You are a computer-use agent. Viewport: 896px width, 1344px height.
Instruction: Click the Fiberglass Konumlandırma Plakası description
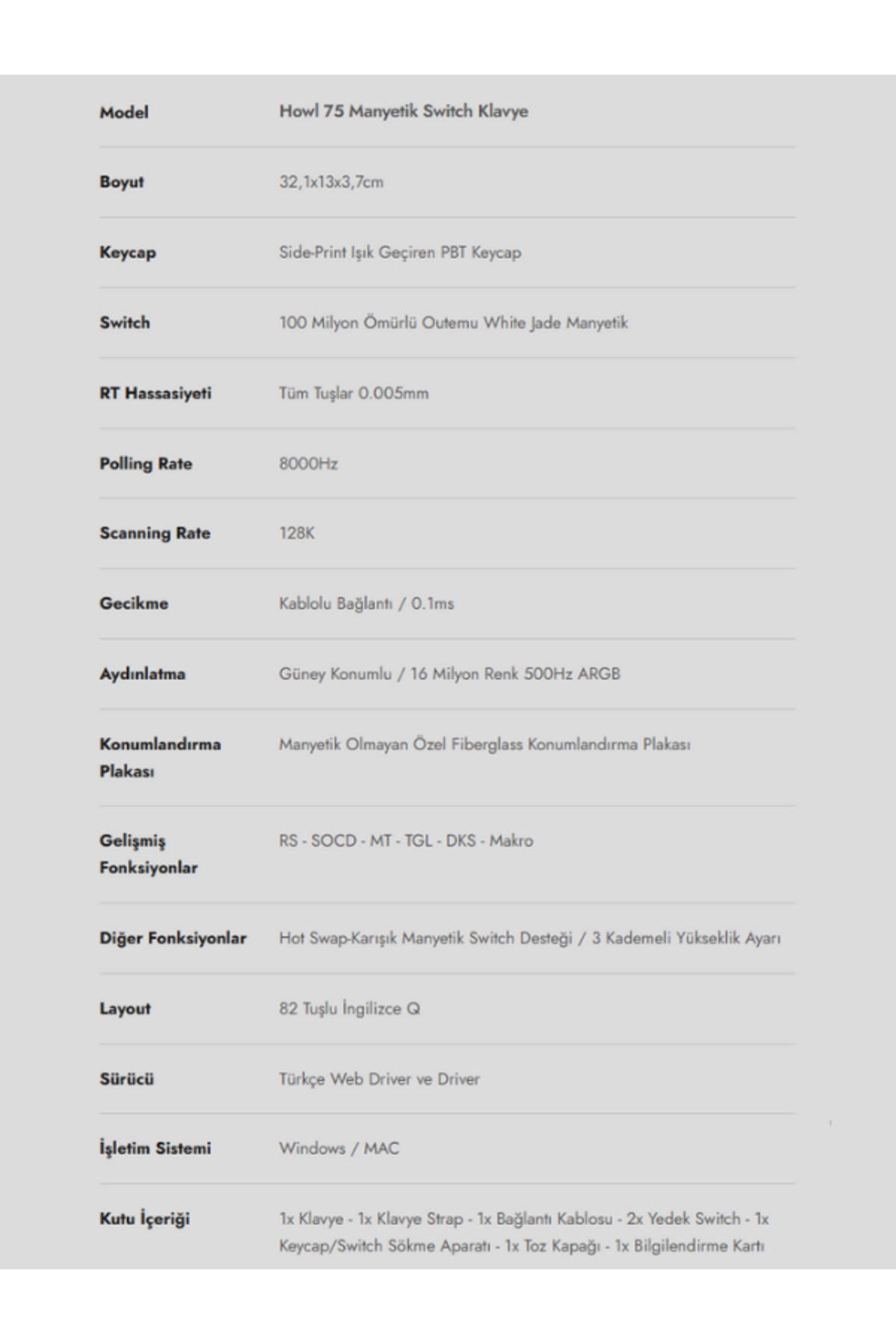(x=484, y=744)
